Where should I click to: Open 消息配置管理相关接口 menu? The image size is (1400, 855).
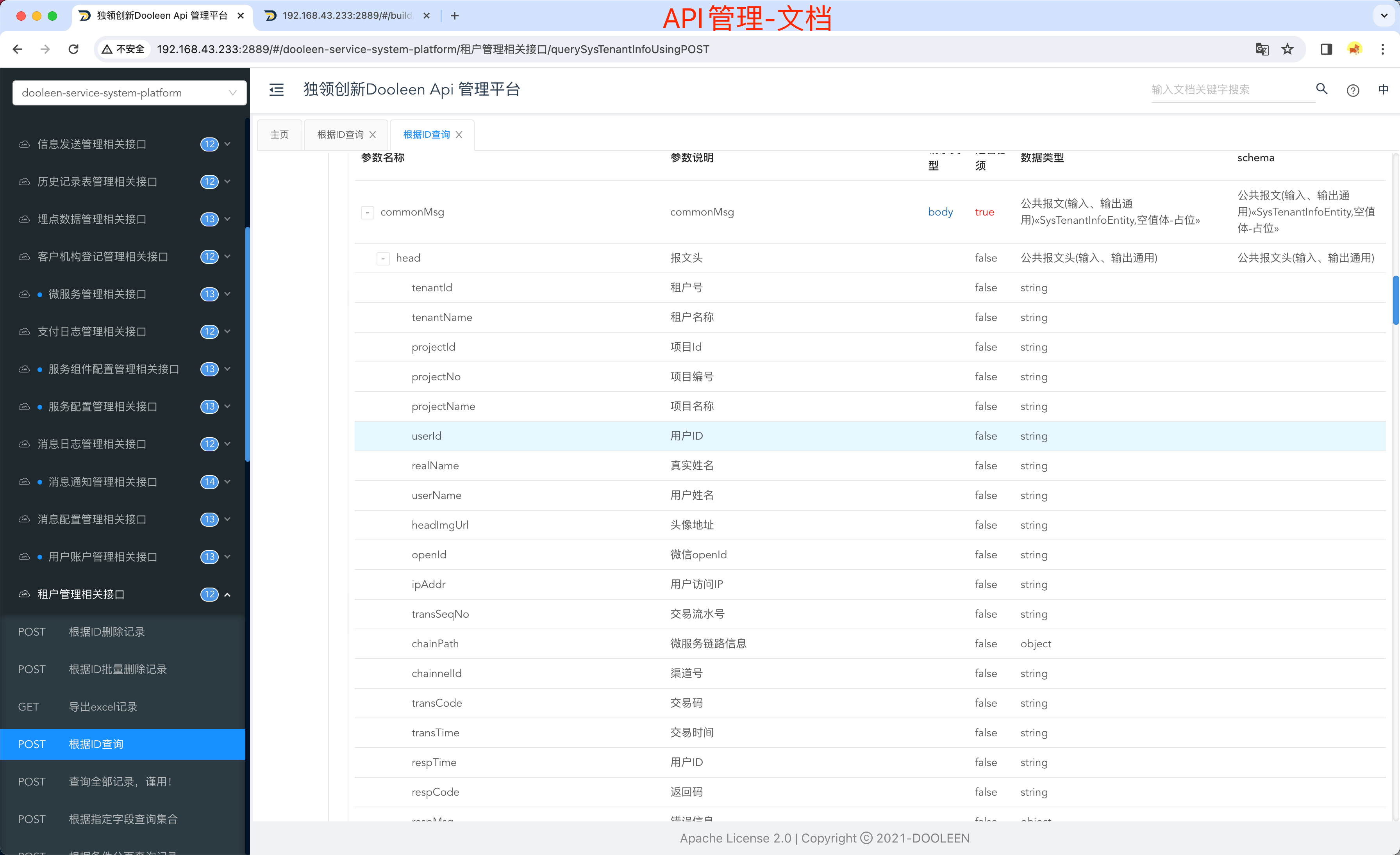pos(123,520)
